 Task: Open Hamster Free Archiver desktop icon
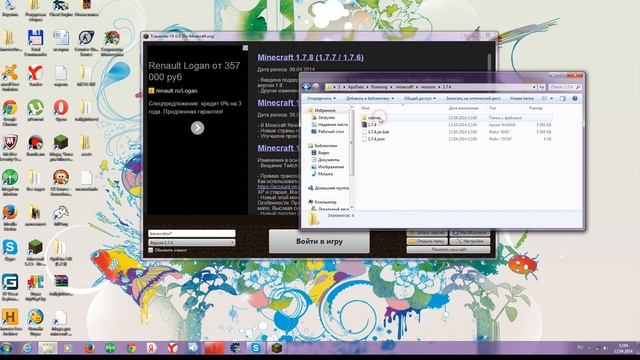10,317
